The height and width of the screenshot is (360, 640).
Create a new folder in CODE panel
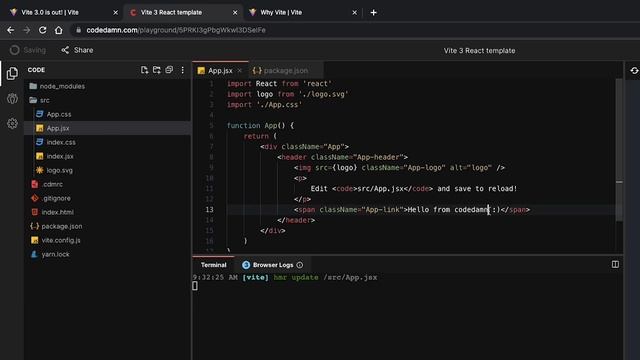157,70
